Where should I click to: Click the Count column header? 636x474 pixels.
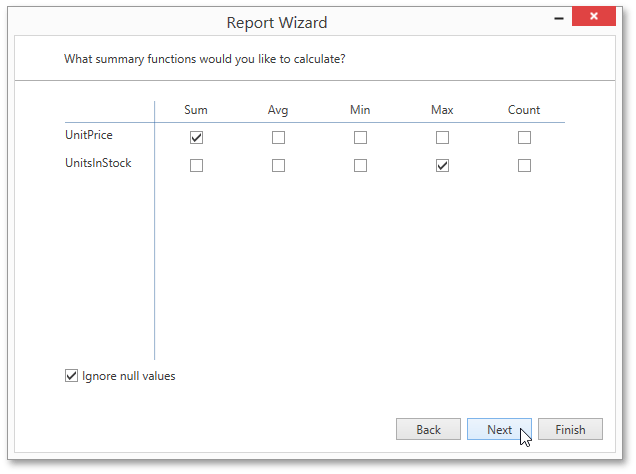(x=524, y=110)
